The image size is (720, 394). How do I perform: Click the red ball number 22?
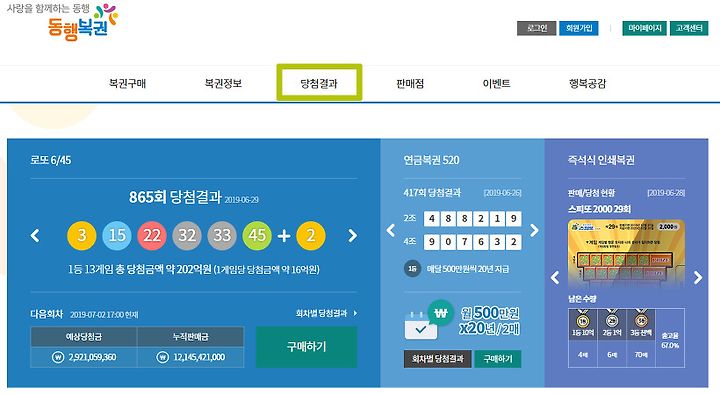pyautogui.click(x=152, y=236)
